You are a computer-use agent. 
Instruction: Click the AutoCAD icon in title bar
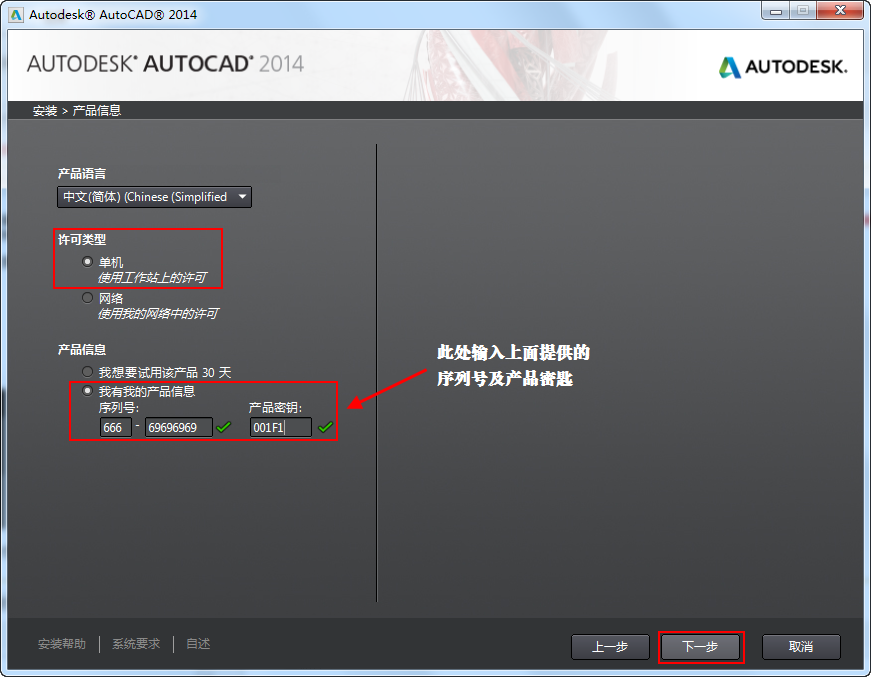12,11
